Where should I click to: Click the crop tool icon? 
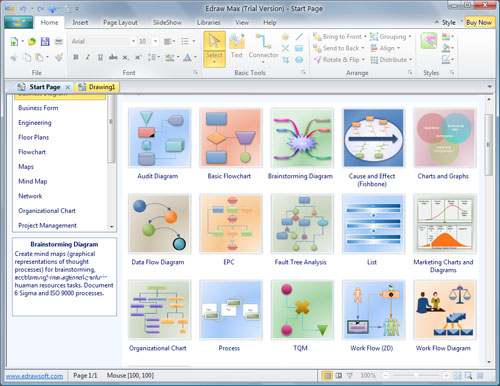285,60
